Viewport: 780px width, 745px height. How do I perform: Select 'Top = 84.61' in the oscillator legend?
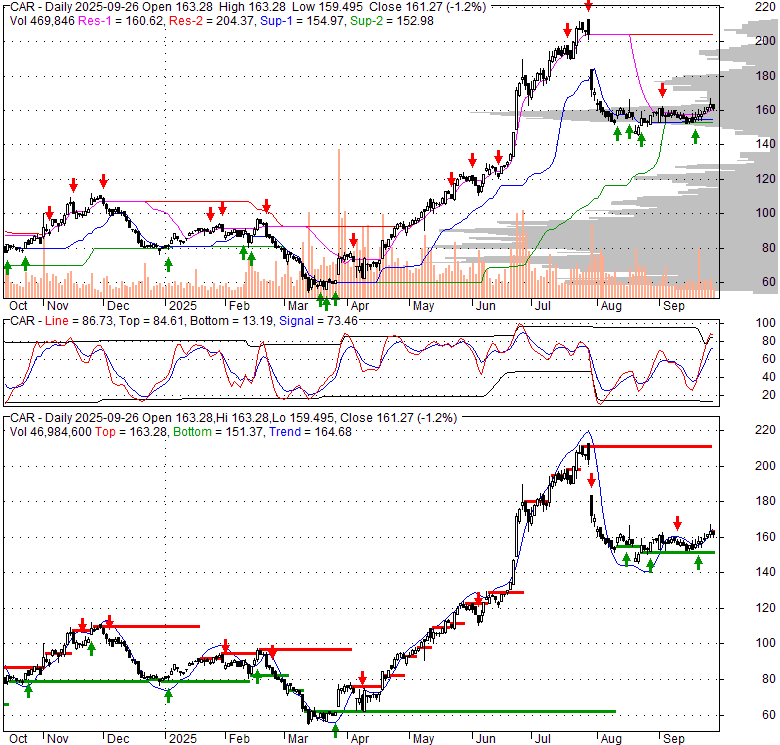151,321
